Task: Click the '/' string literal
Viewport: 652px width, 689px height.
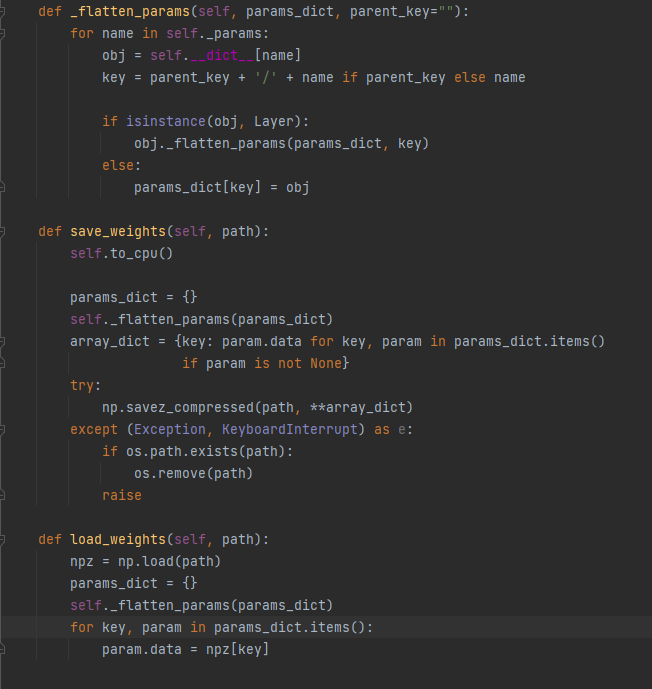Action: pyautogui.click(x=266, y=77)
